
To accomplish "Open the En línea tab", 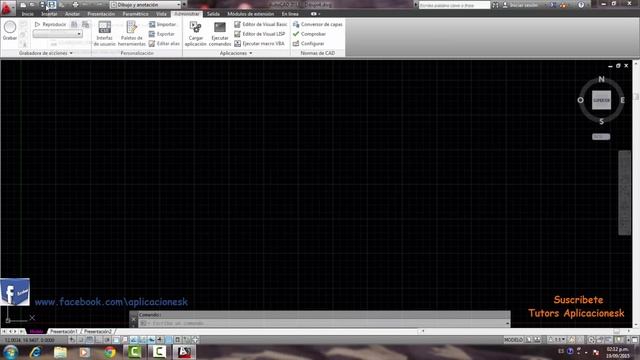I will point(290,14).
